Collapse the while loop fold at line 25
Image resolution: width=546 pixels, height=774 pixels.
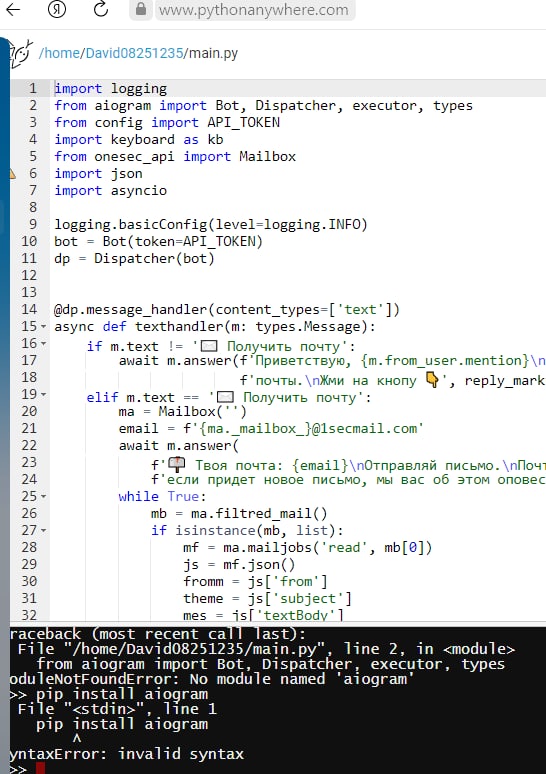(x=43, y=497)
